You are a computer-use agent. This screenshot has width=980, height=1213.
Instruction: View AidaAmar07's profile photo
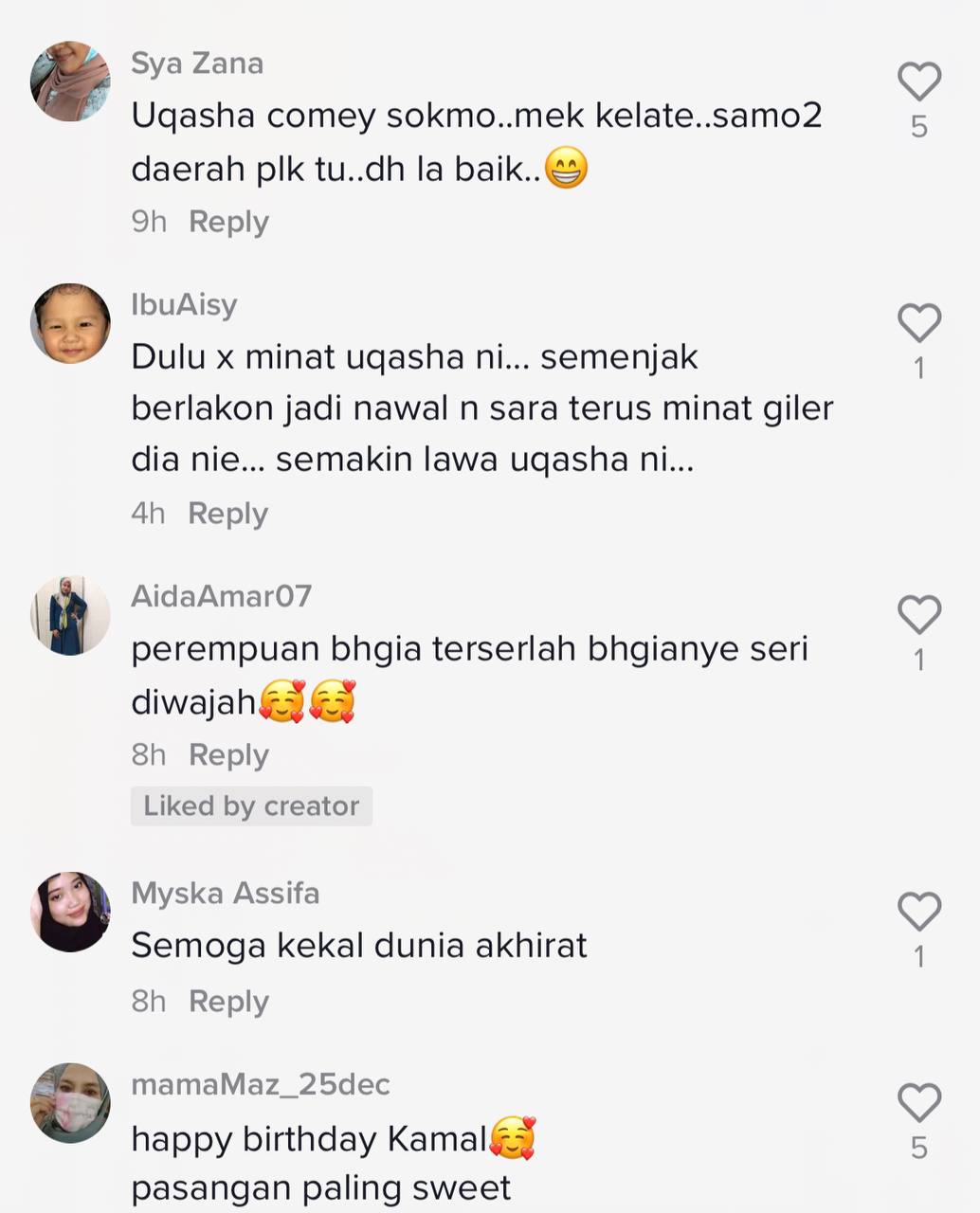click(x=70, y=615)
